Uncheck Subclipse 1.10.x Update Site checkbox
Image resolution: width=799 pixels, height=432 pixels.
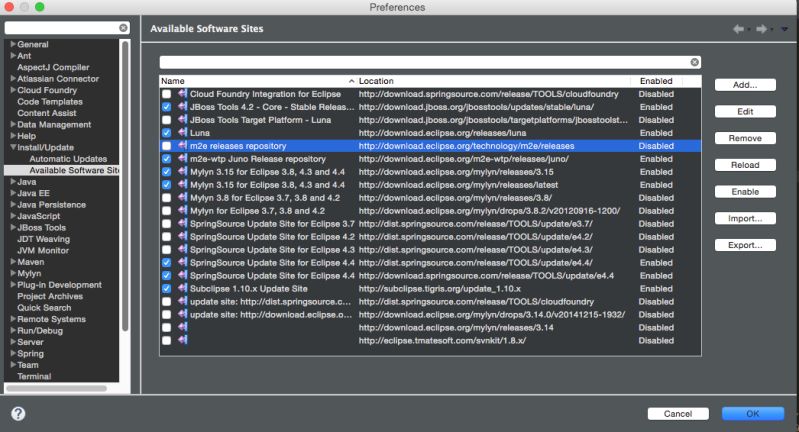167,289
